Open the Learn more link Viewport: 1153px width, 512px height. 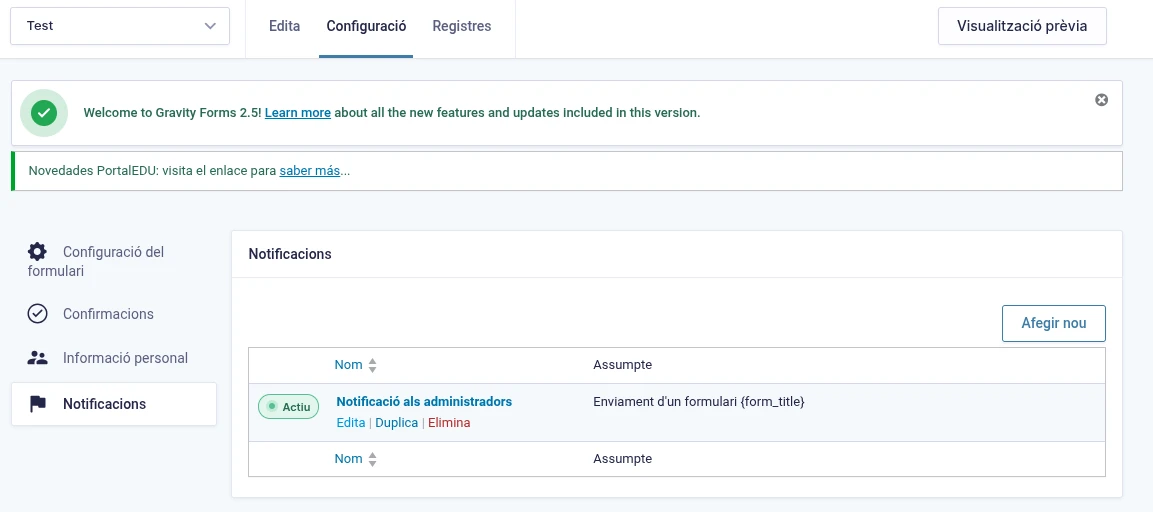297,113
